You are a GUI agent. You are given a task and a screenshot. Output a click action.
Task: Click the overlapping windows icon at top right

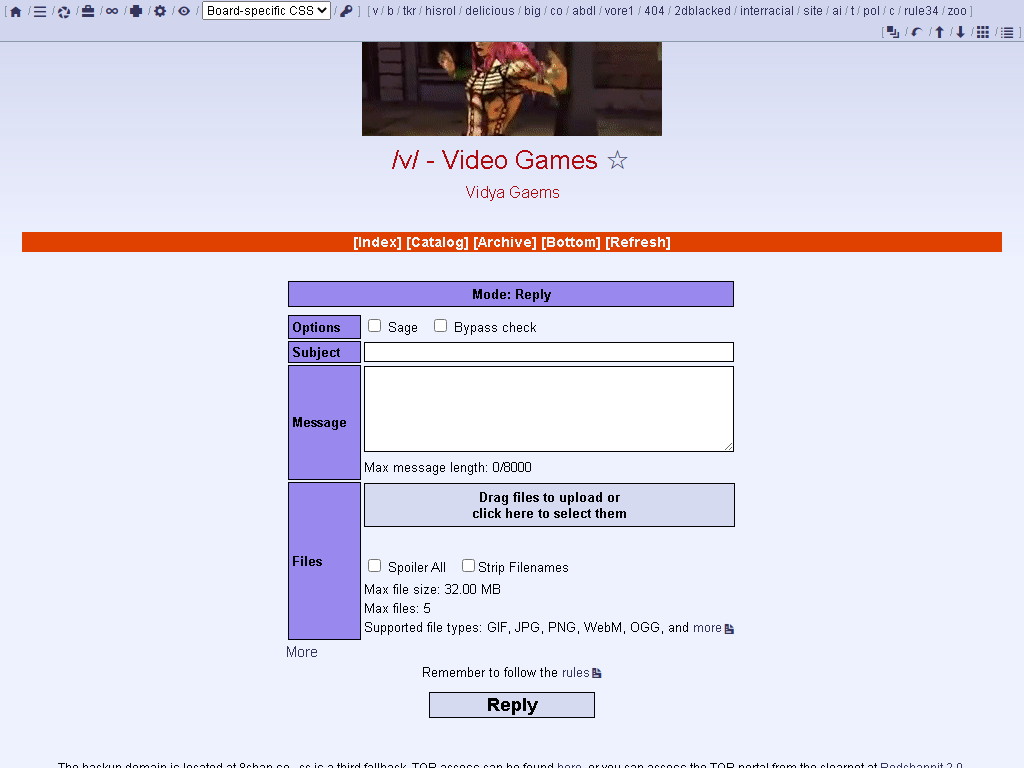click(x=893, y=32)
